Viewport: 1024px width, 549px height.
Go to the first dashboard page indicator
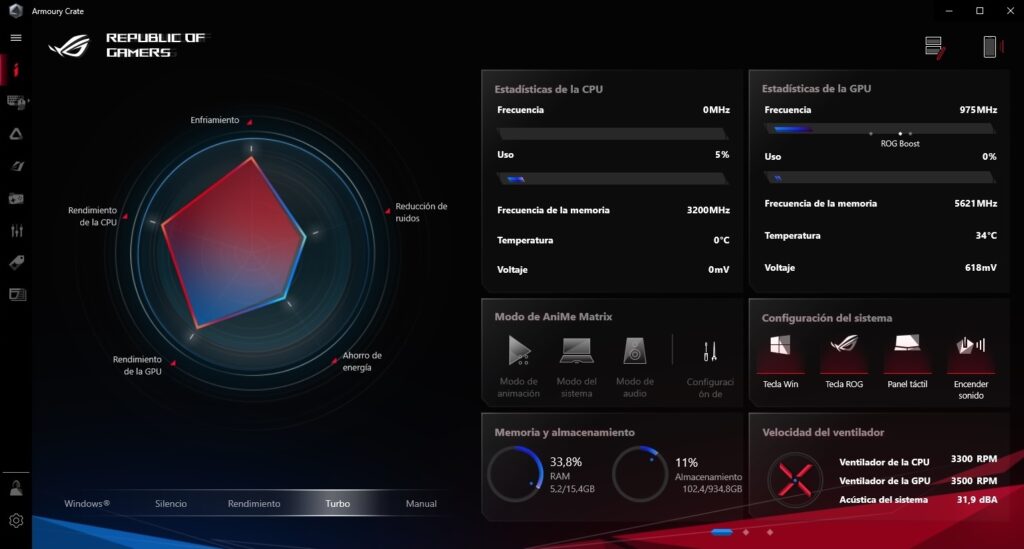(722, 532)
